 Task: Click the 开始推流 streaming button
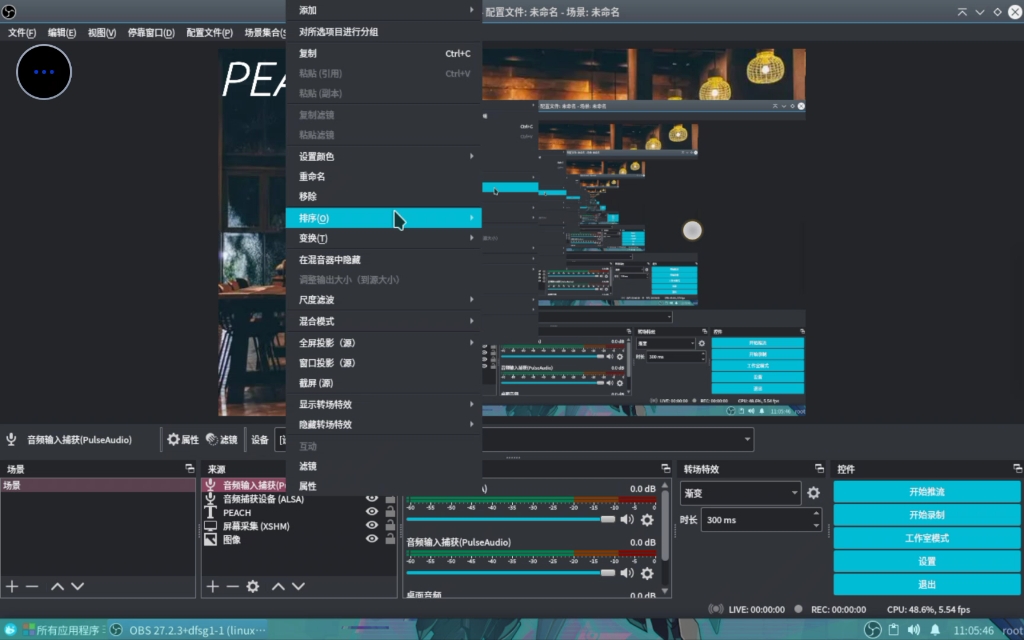[925, 492]
